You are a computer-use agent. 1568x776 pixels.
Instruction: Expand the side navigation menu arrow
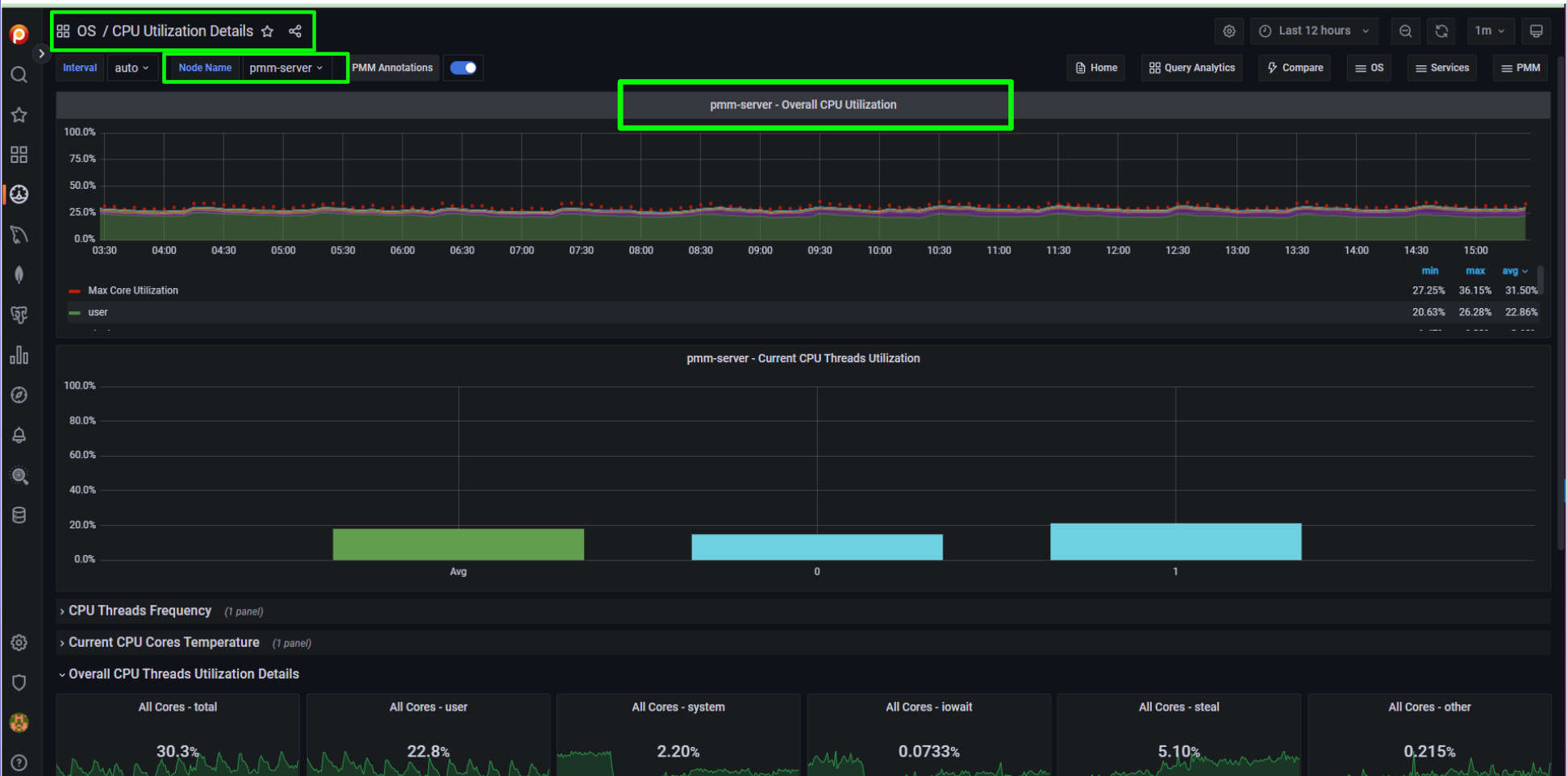(41, 53)
